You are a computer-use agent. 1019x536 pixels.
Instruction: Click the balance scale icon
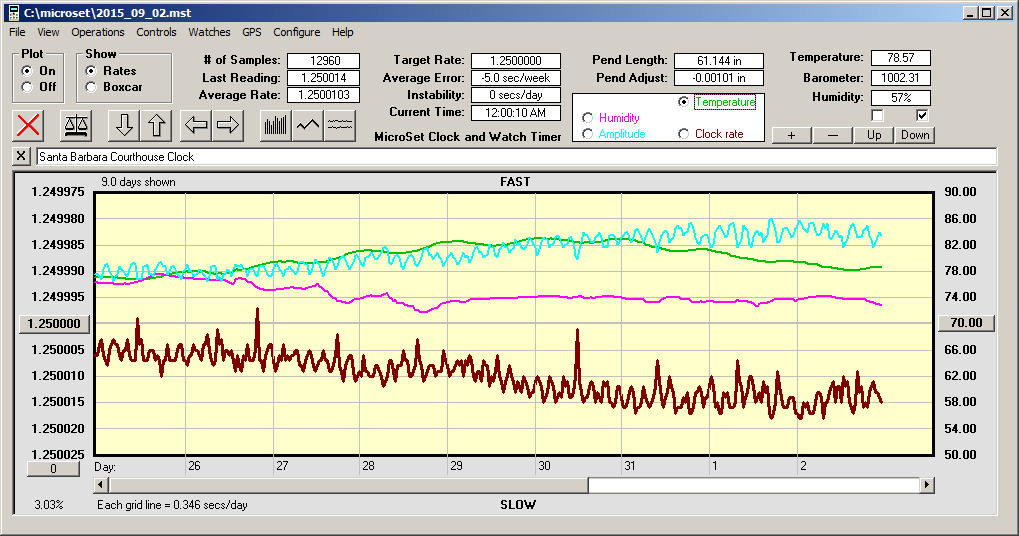[x=75, y=125]
